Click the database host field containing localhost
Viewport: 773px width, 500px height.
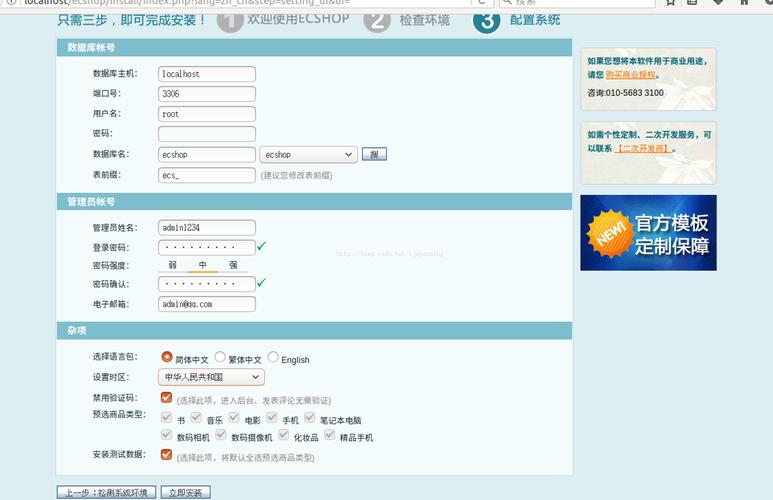tap(207, 74)
